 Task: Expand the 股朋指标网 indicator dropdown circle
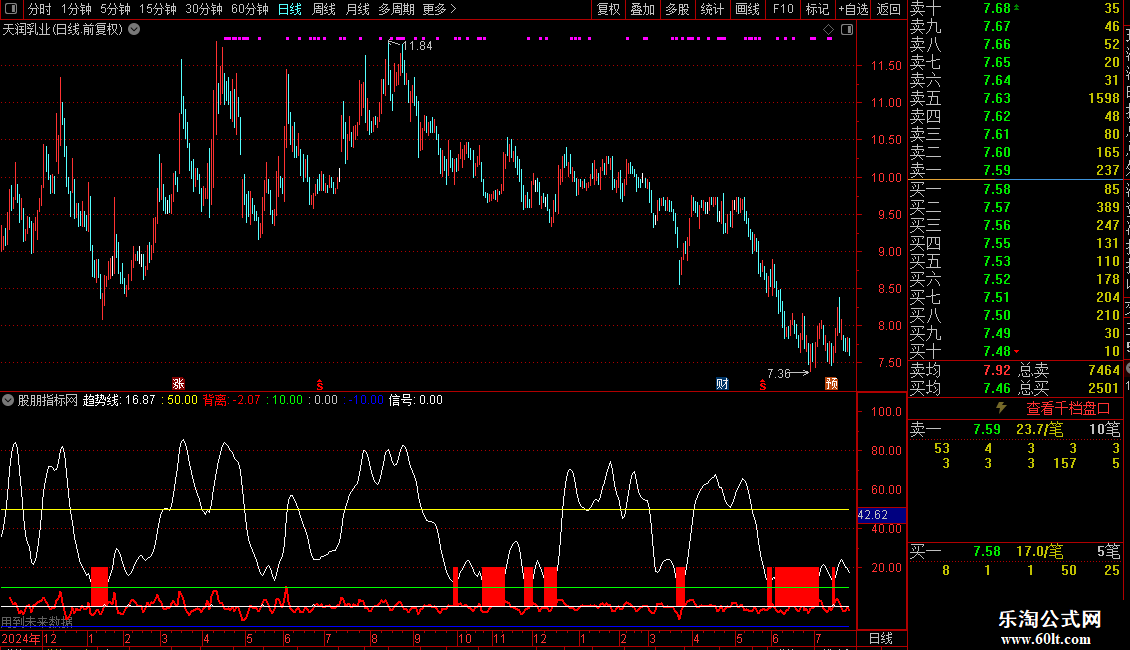coord(8,400)
